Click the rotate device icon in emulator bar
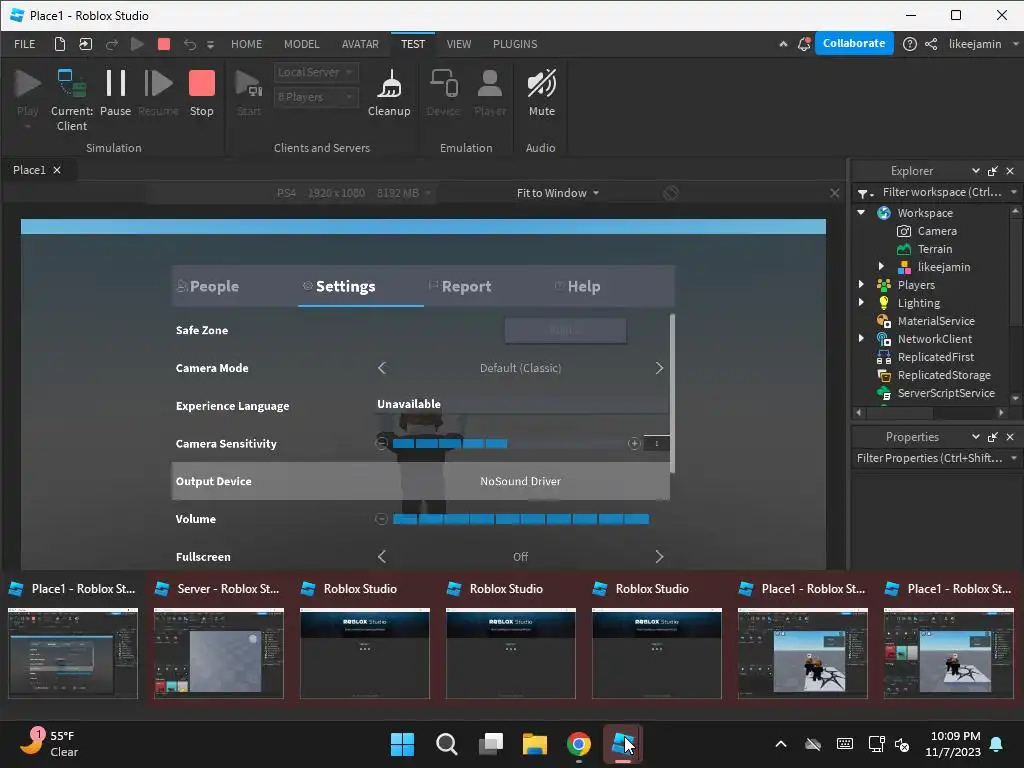The height and width of the screenshot is (768, 1024). click(x=671, y=193)
